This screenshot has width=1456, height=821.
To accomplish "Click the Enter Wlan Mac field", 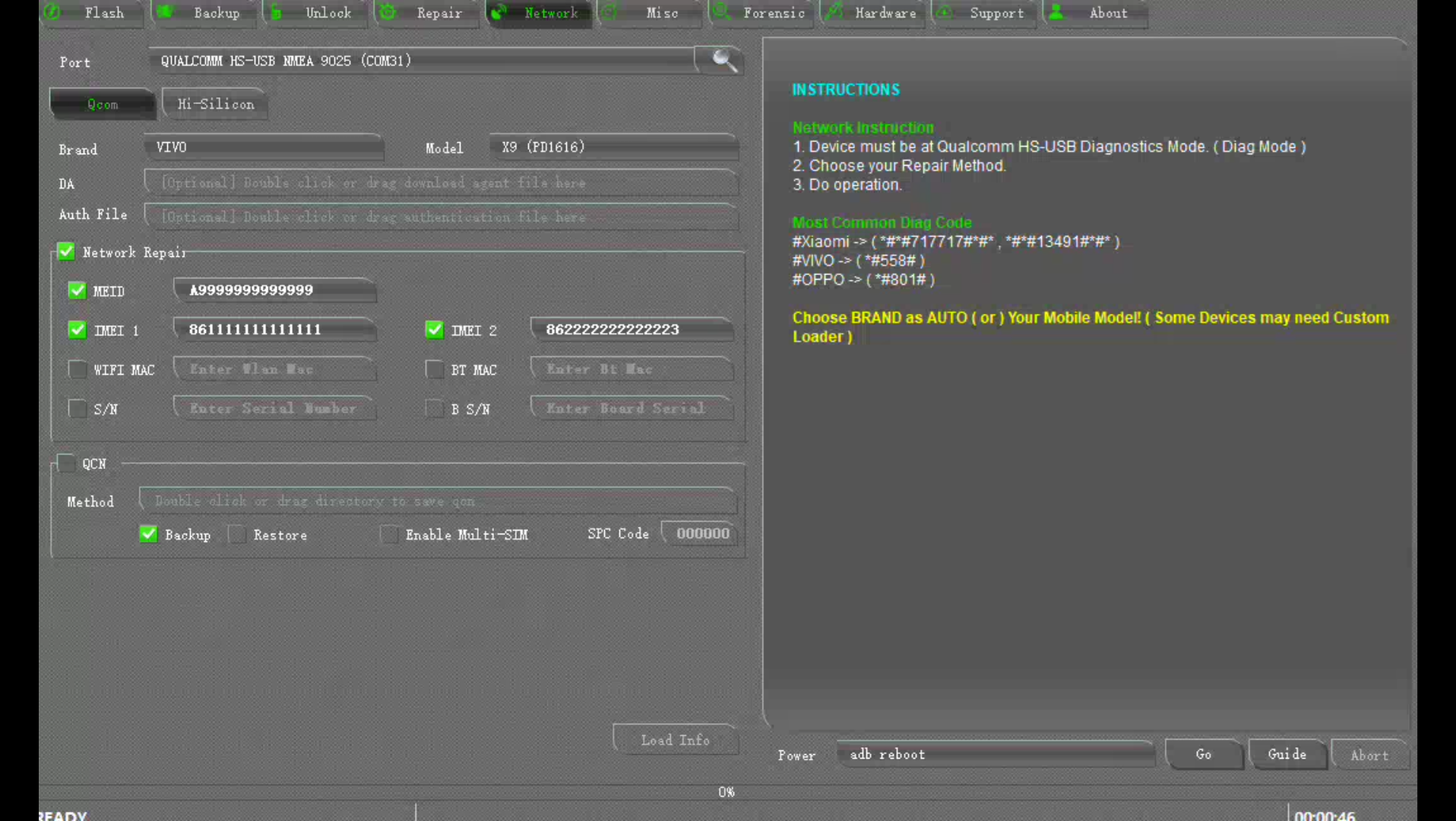I will pyautogui.click(x=274, y=369).
